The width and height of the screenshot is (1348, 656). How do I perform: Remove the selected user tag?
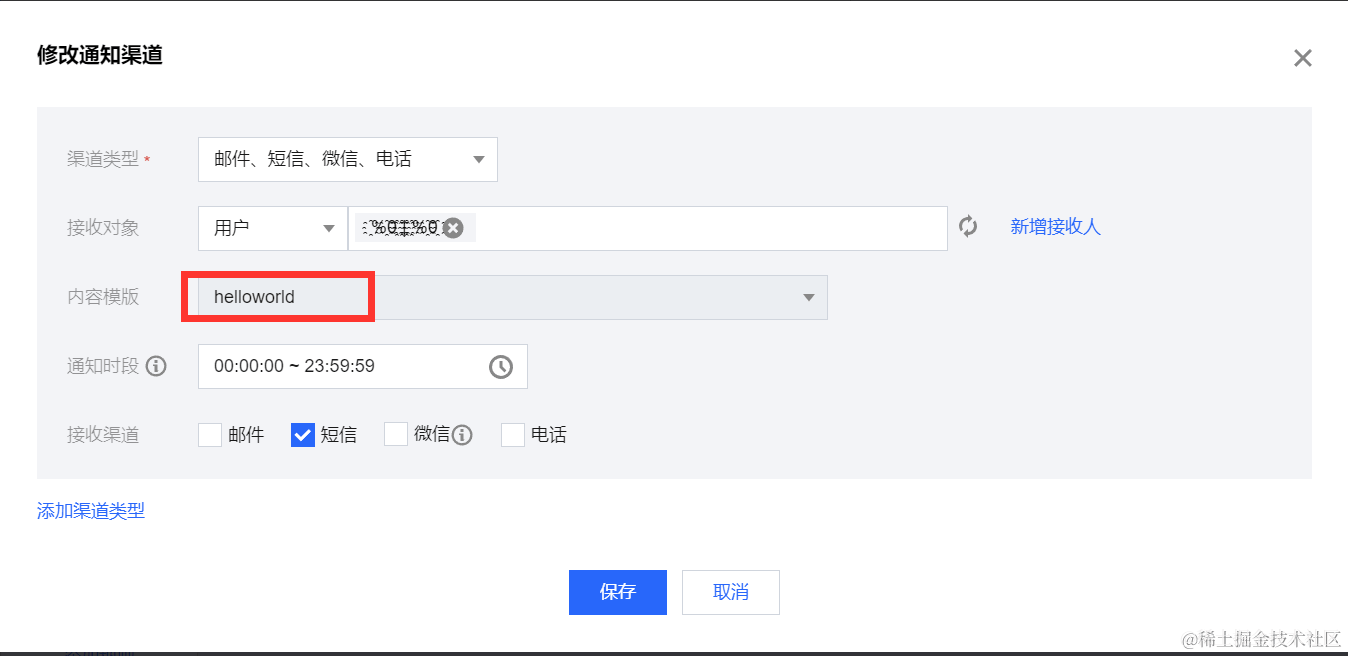[453, 227]
